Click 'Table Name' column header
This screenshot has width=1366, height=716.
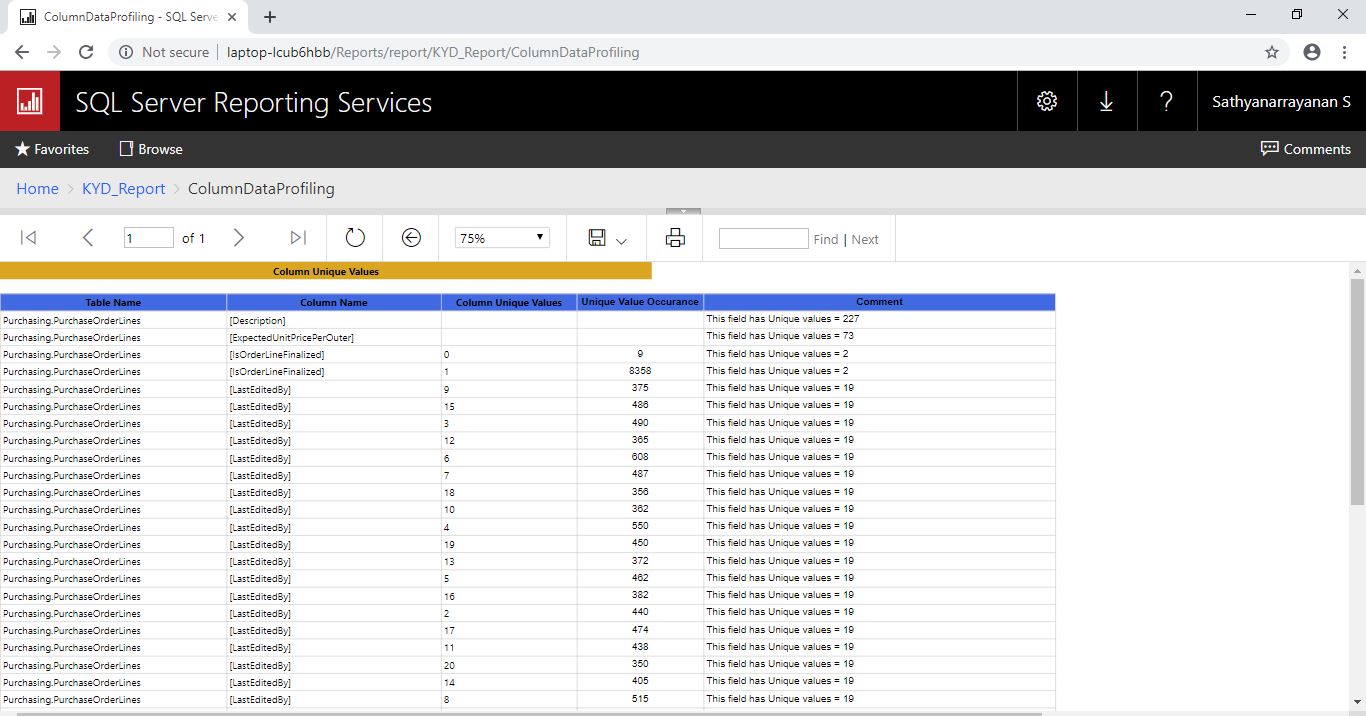(x=113, y=302)
